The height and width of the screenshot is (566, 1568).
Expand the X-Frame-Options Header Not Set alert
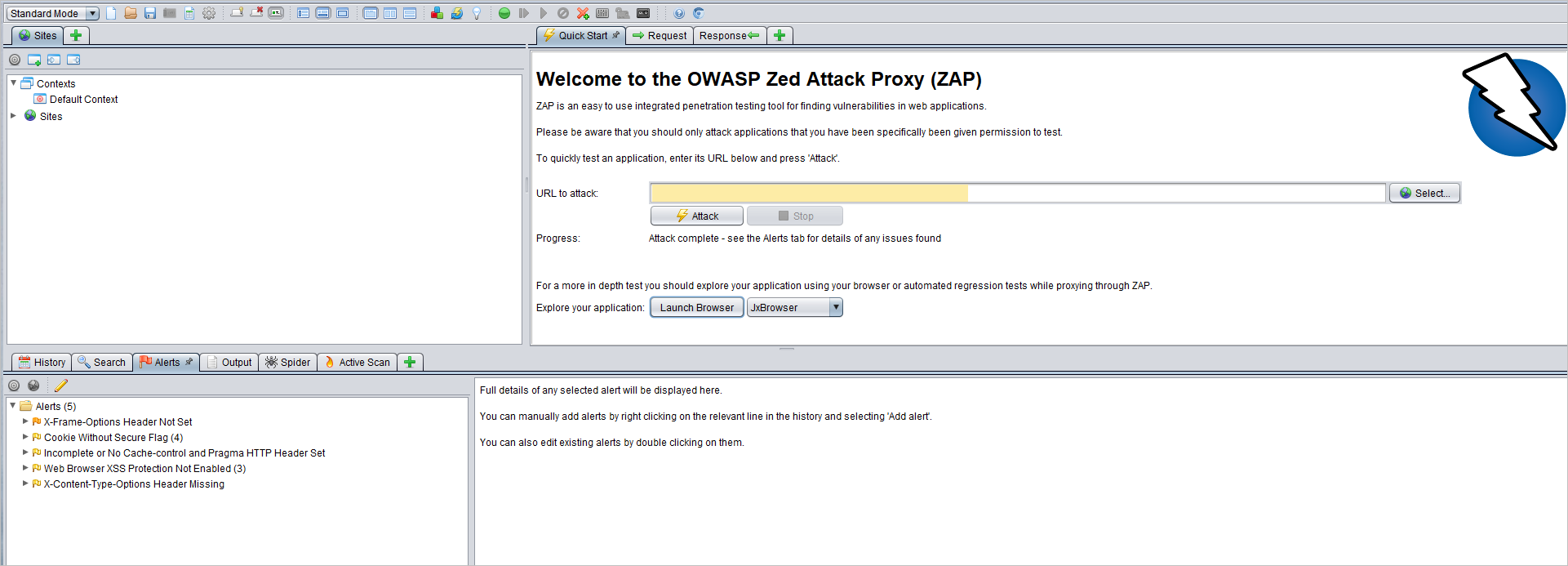25,421
